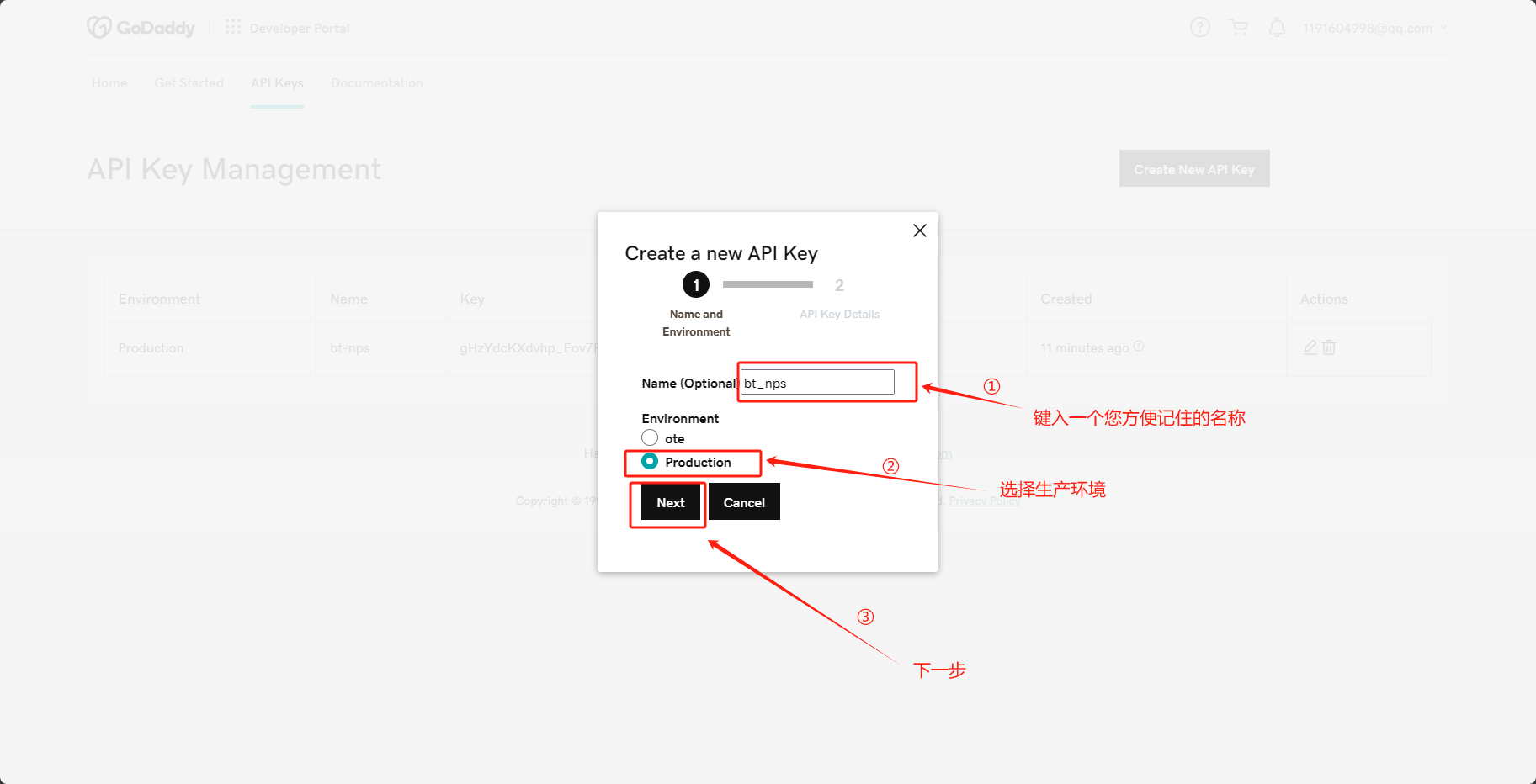Click the Key column header

[472, 299]
